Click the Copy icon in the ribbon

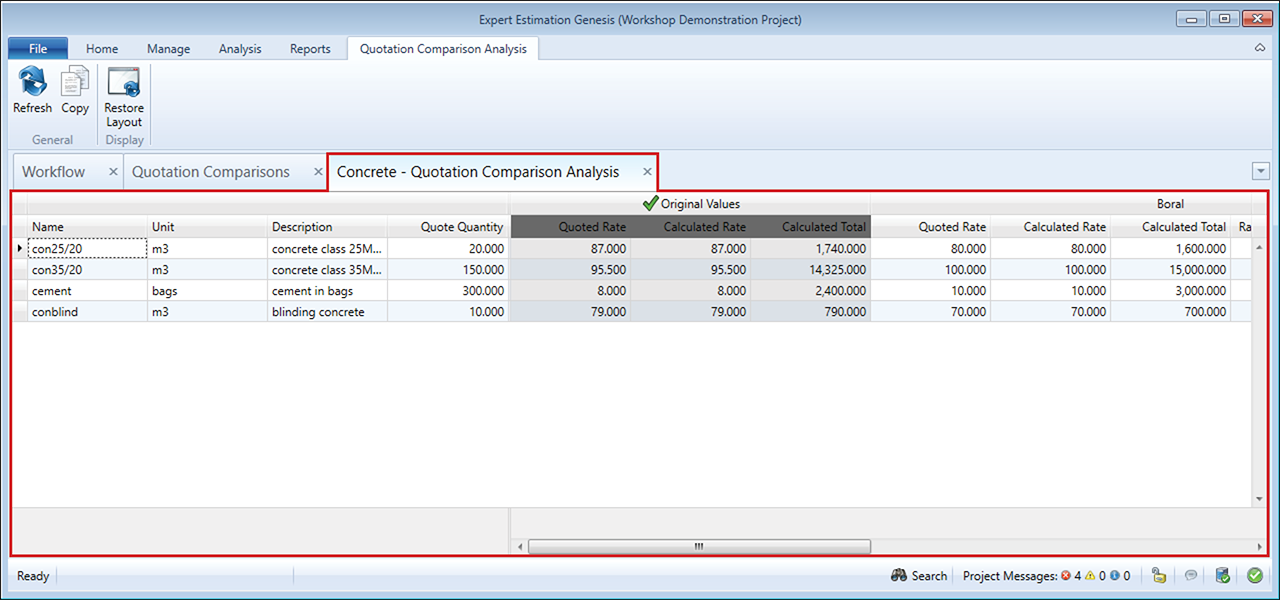click(x=75, y=84)
